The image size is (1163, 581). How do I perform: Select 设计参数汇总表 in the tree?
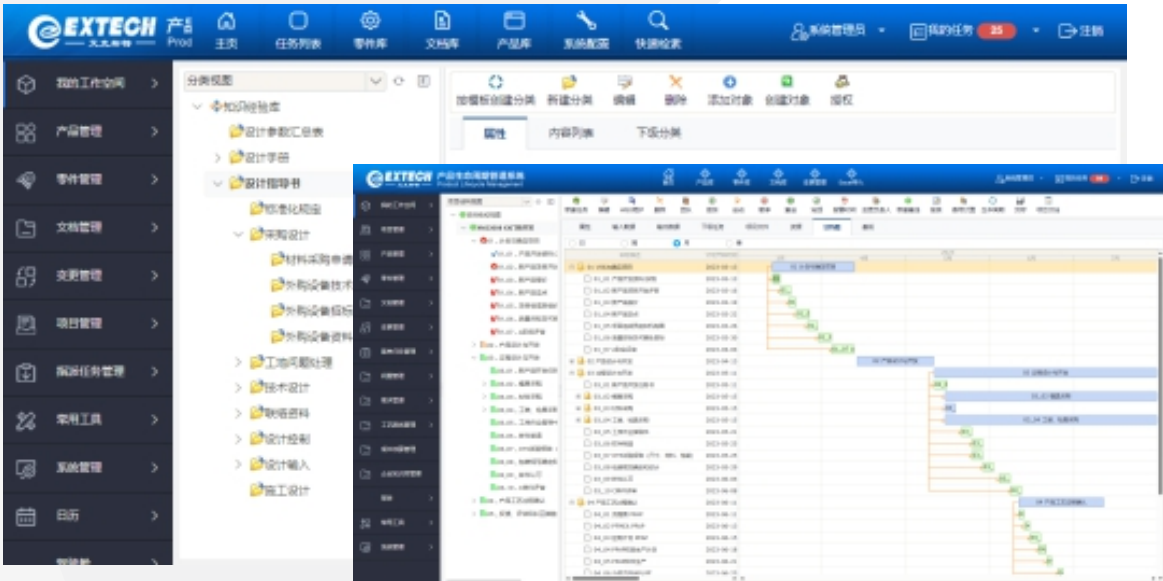coord(276,132)
